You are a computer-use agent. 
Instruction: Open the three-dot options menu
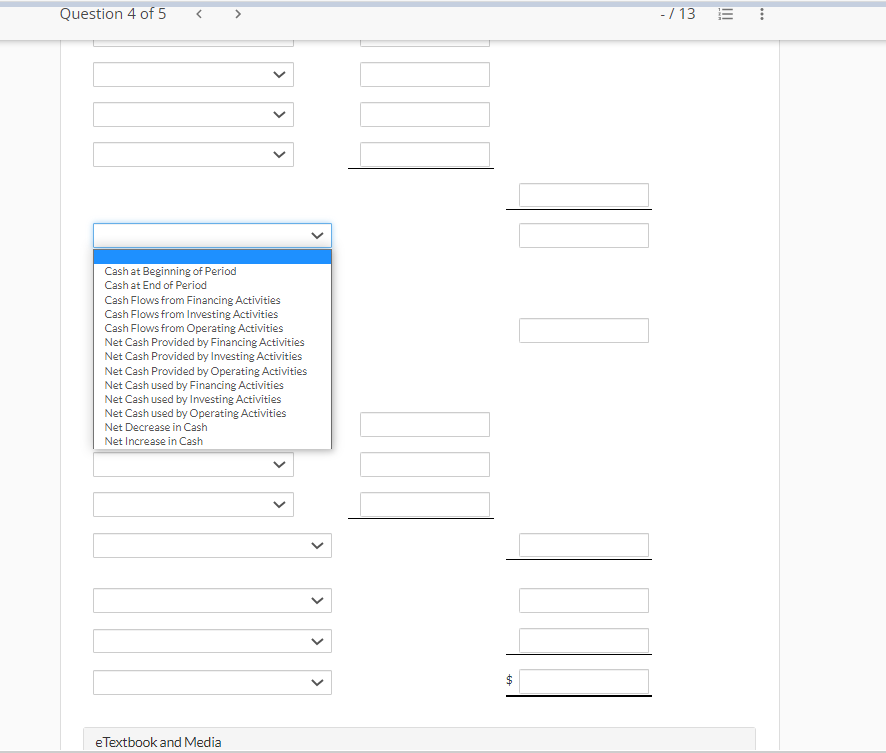pos(762,14)
